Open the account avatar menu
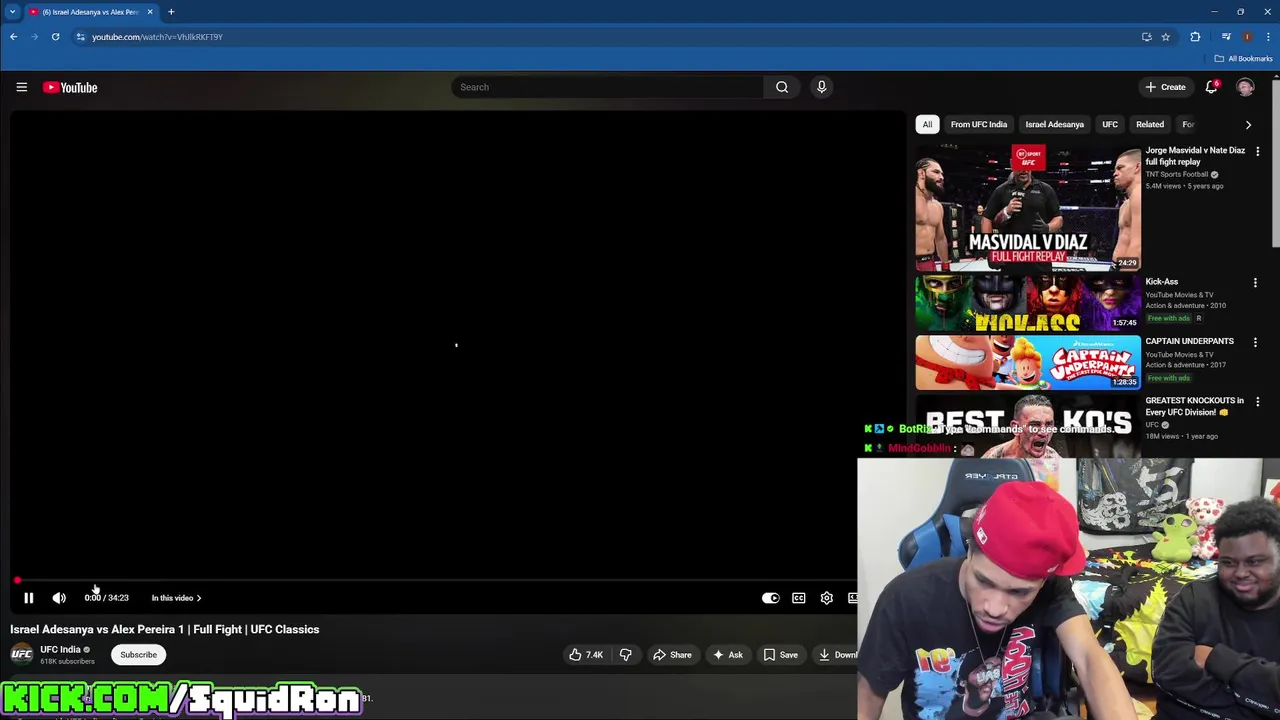This screenshot has height=720, width=1280. coord(1245,87)
